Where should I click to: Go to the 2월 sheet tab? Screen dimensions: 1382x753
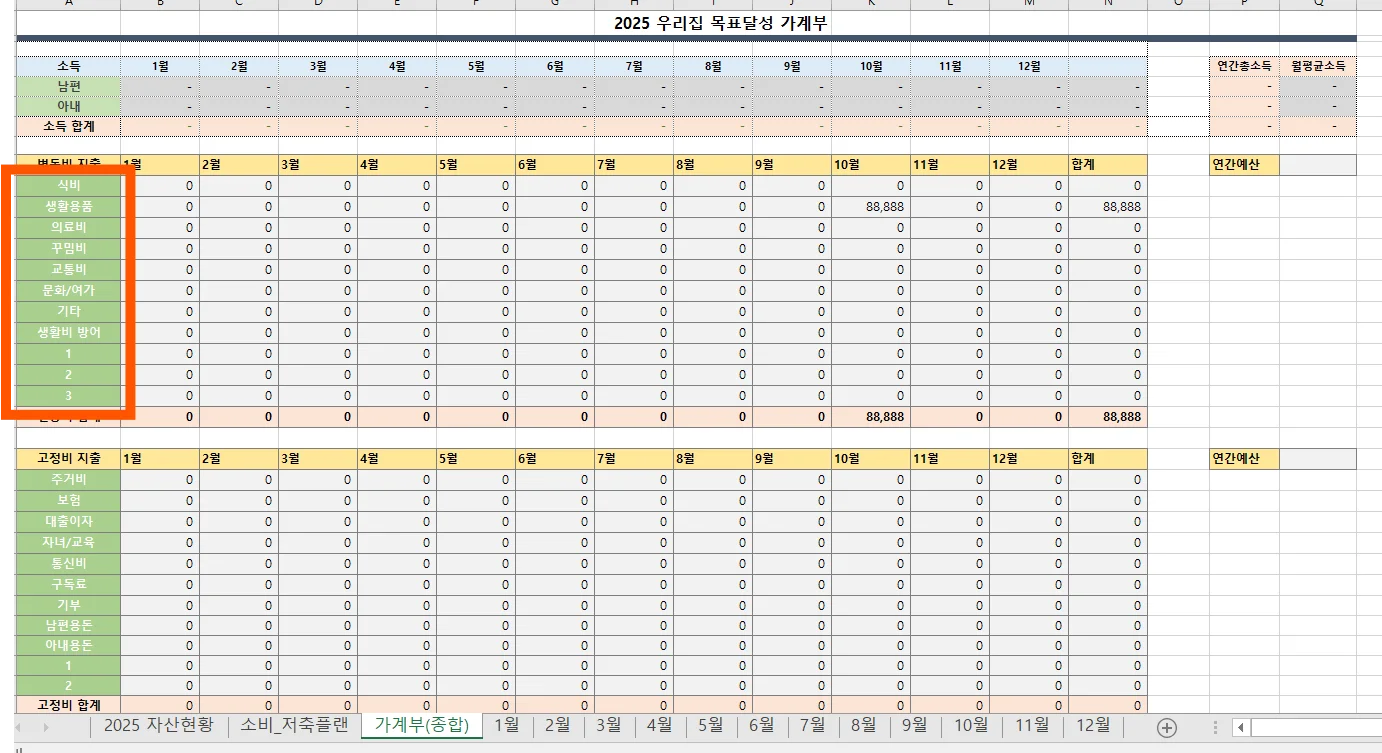pos(557,726)
